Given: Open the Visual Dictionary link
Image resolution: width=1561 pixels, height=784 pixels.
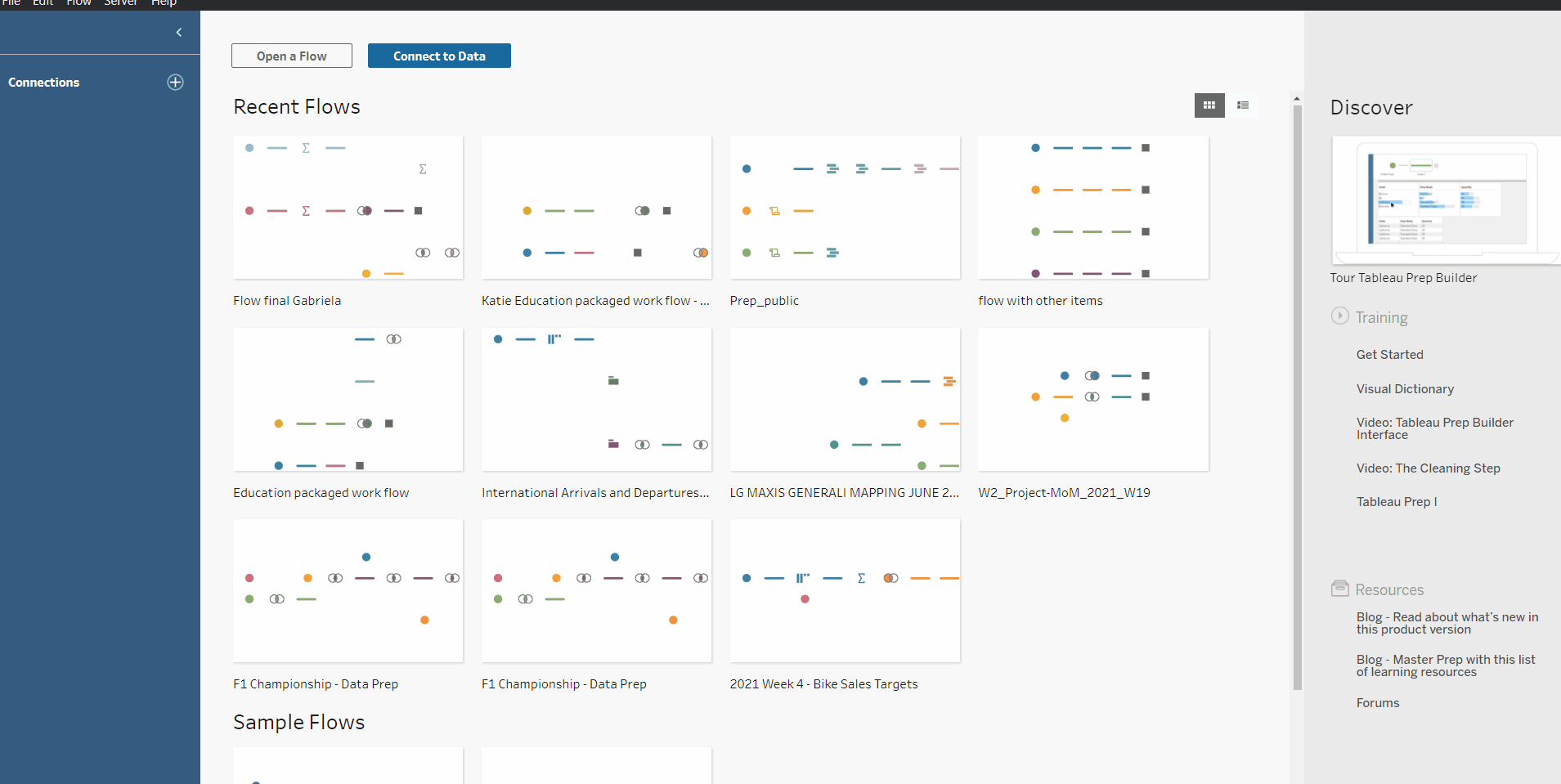Looking at the screenshot, I should pos(1405,389).
